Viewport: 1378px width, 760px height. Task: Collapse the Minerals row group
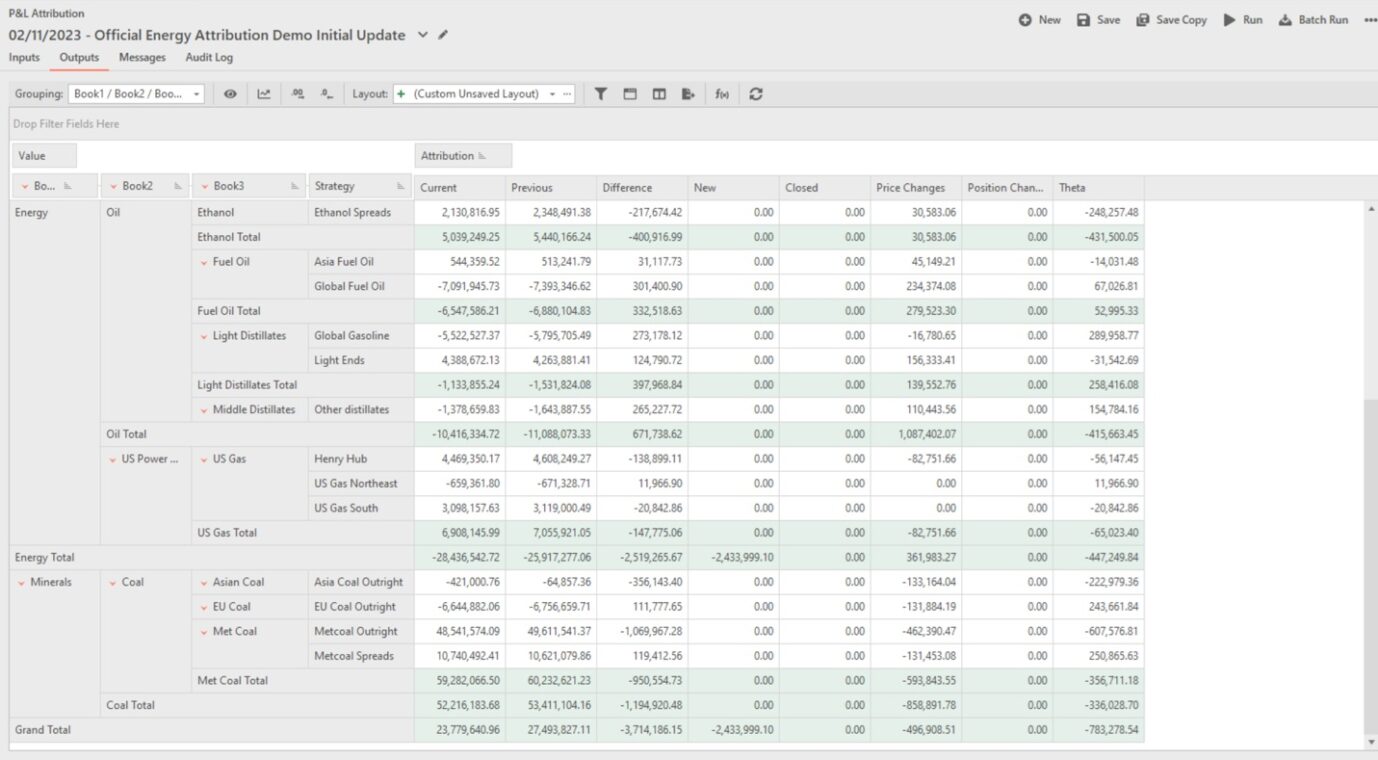(x=21, y=583)
